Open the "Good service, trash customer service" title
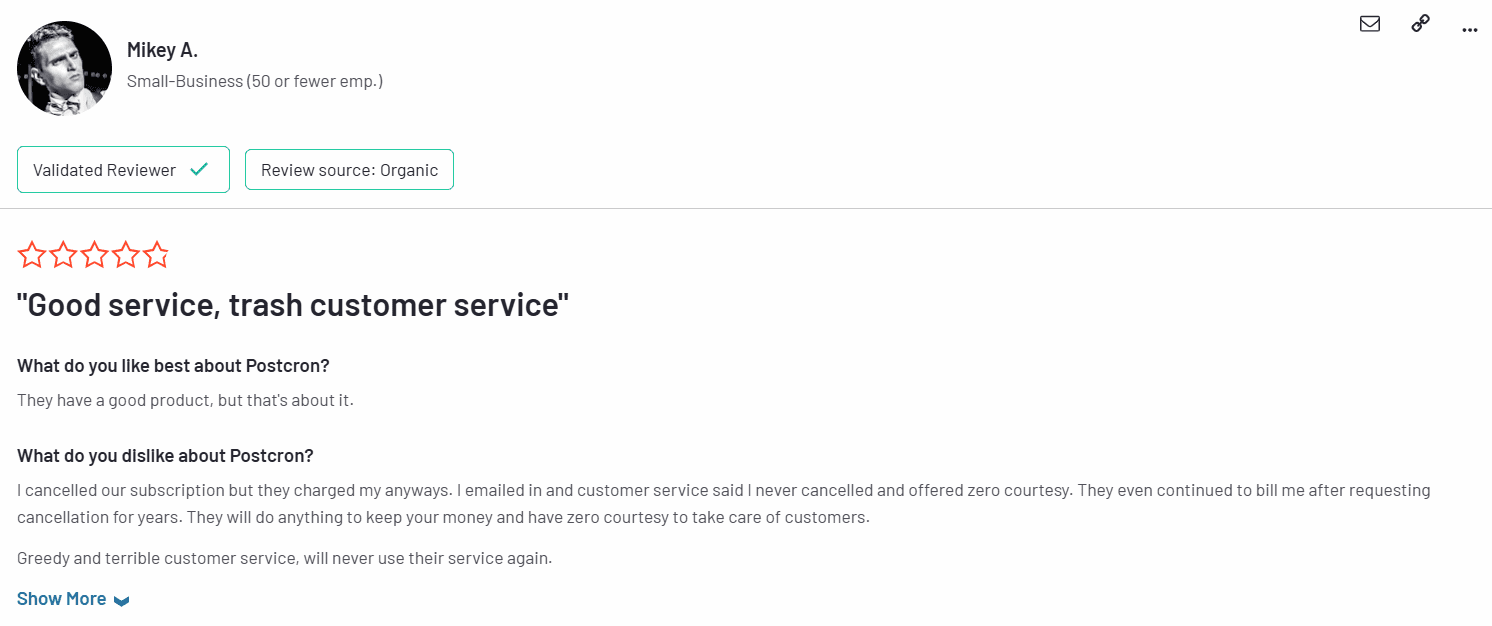The width and height of the screenshot is (1492, 626). click(x=293, y=305)
